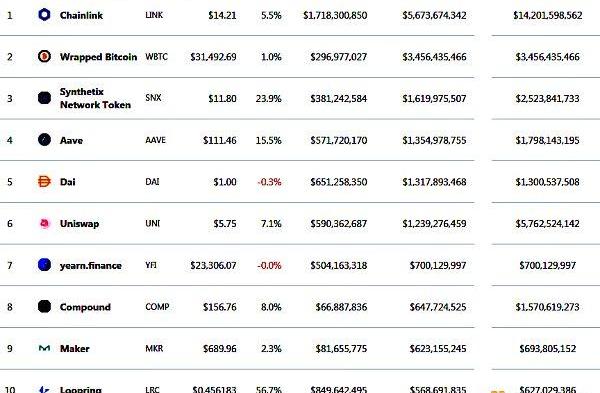This screenshot has height=393, width=600.
Task: Click the AAVE ticker symbol
Action: pyautogui.click(x=155, y=140)
